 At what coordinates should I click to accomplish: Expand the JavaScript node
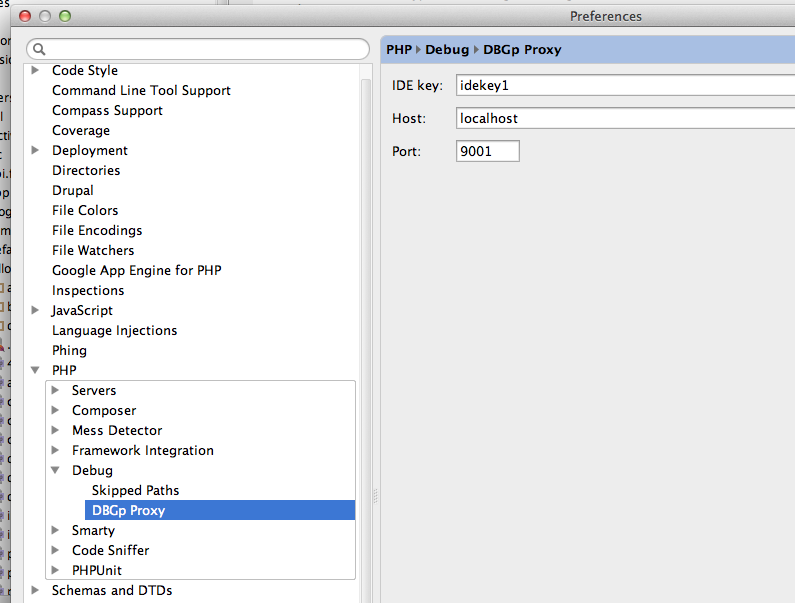tap(35, 310)
